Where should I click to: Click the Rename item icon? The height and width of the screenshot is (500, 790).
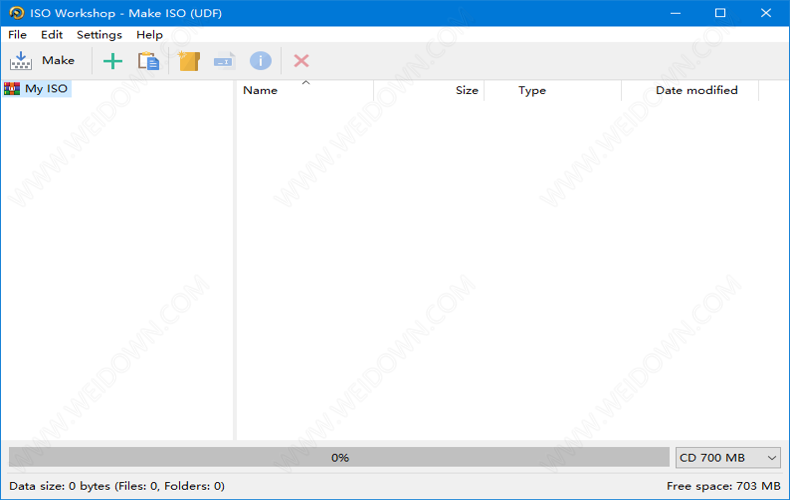click(224, 61)
